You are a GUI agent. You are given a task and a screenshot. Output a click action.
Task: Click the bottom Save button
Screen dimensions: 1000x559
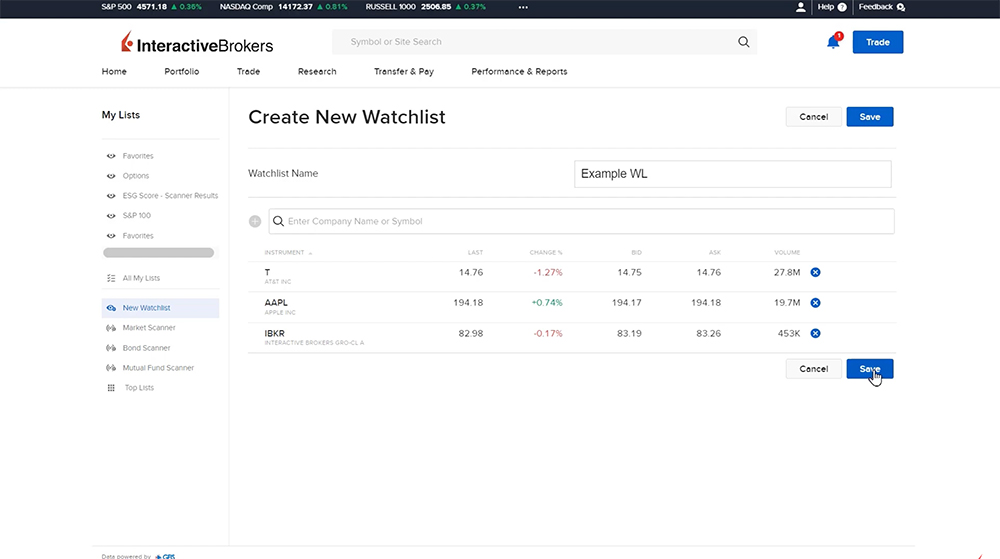[869, 369]
